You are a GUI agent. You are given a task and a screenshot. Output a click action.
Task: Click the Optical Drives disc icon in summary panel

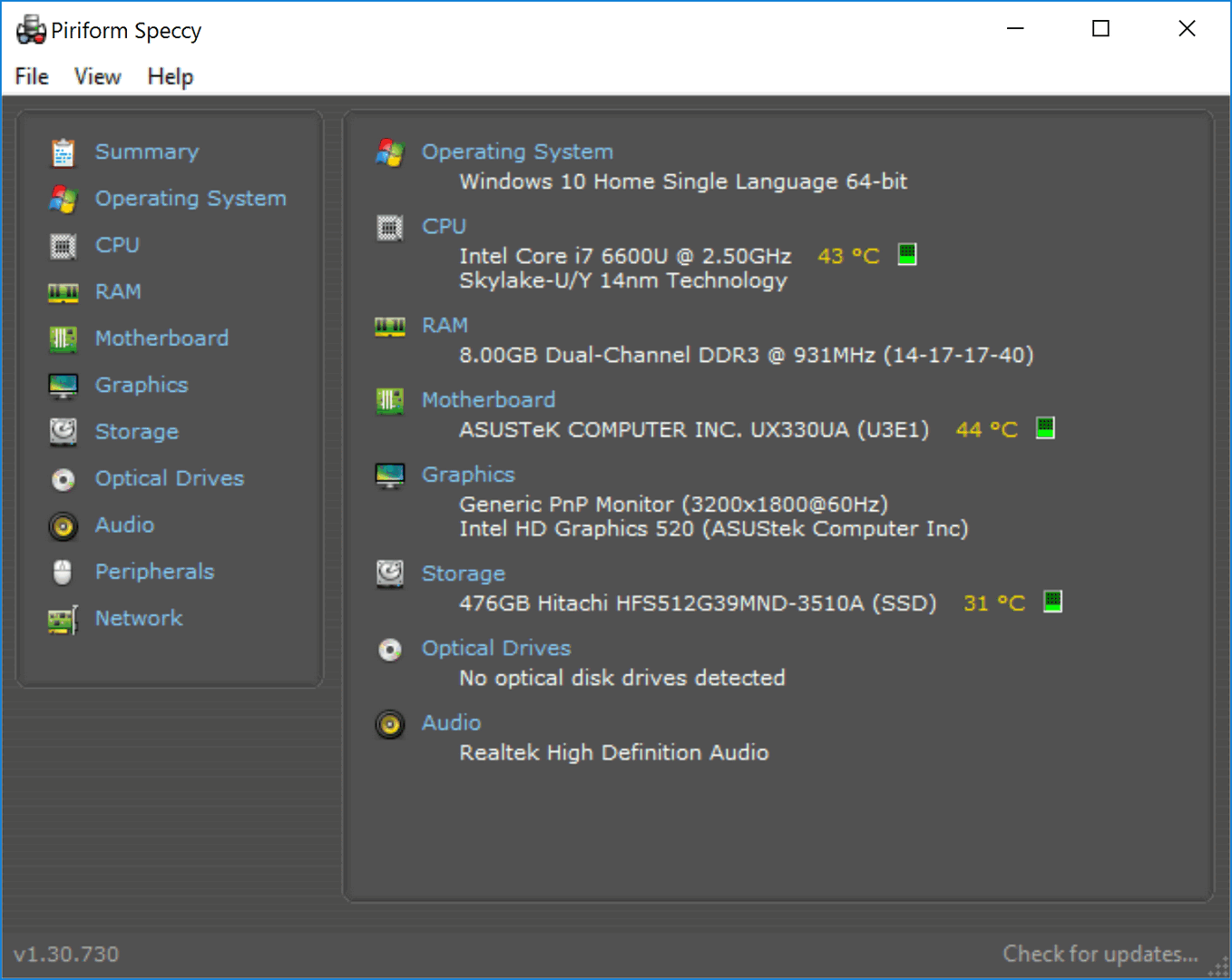coord(390,650)
